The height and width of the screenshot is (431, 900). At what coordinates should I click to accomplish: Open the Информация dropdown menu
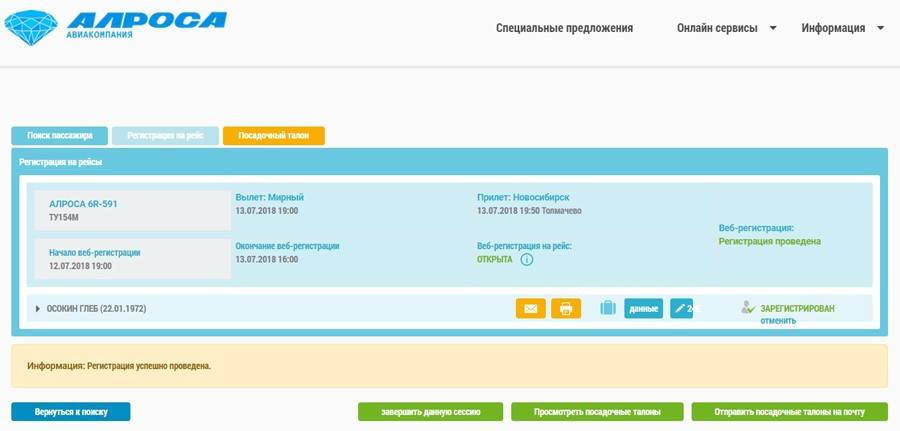842,28
